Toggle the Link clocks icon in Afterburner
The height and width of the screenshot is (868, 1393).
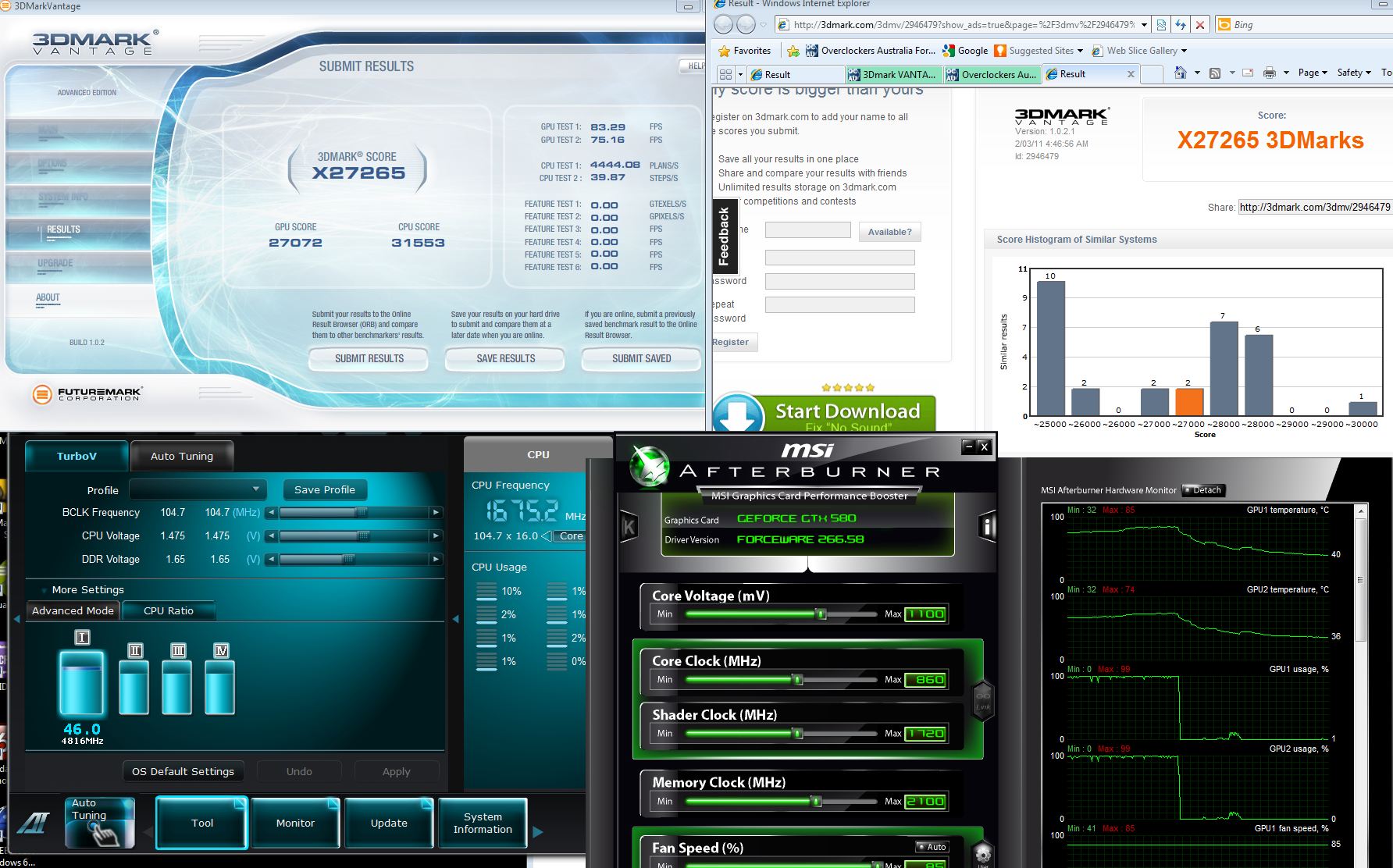pos(982,699)
